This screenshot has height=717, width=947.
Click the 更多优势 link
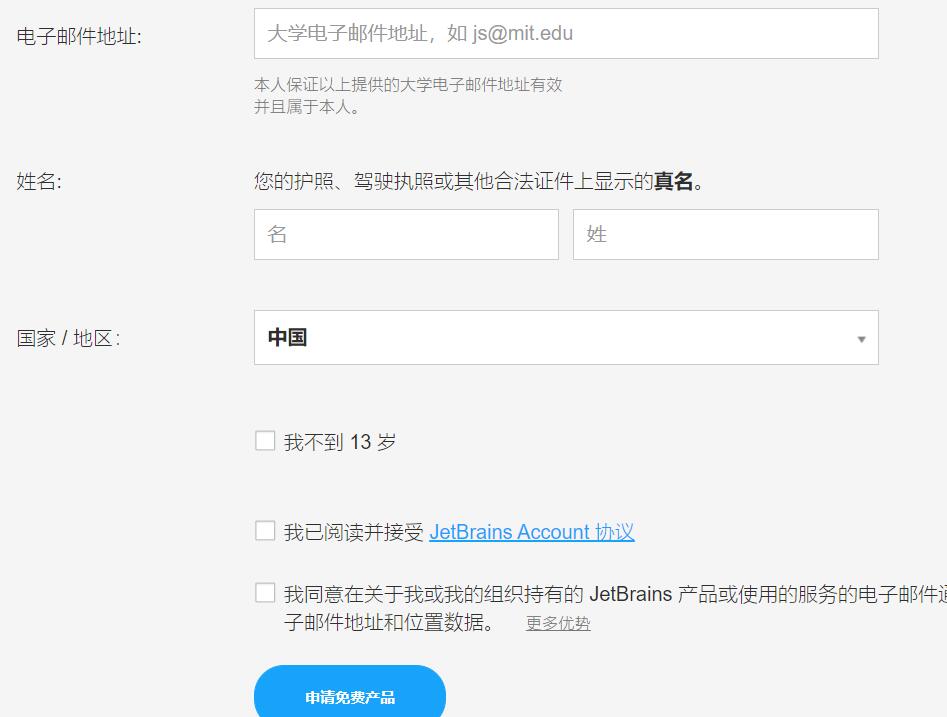tap(557, 623)
